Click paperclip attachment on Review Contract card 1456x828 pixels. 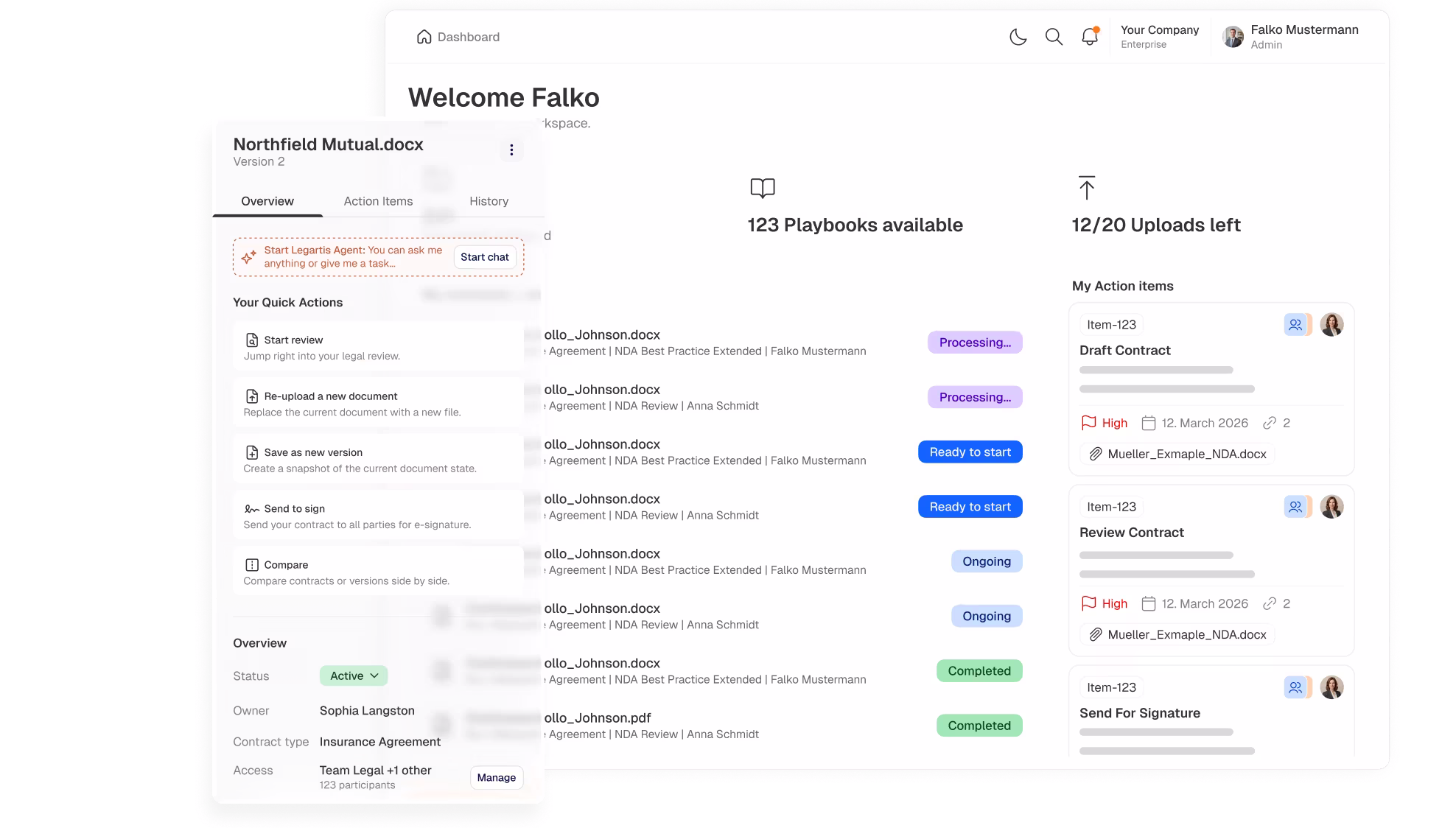1096,634
